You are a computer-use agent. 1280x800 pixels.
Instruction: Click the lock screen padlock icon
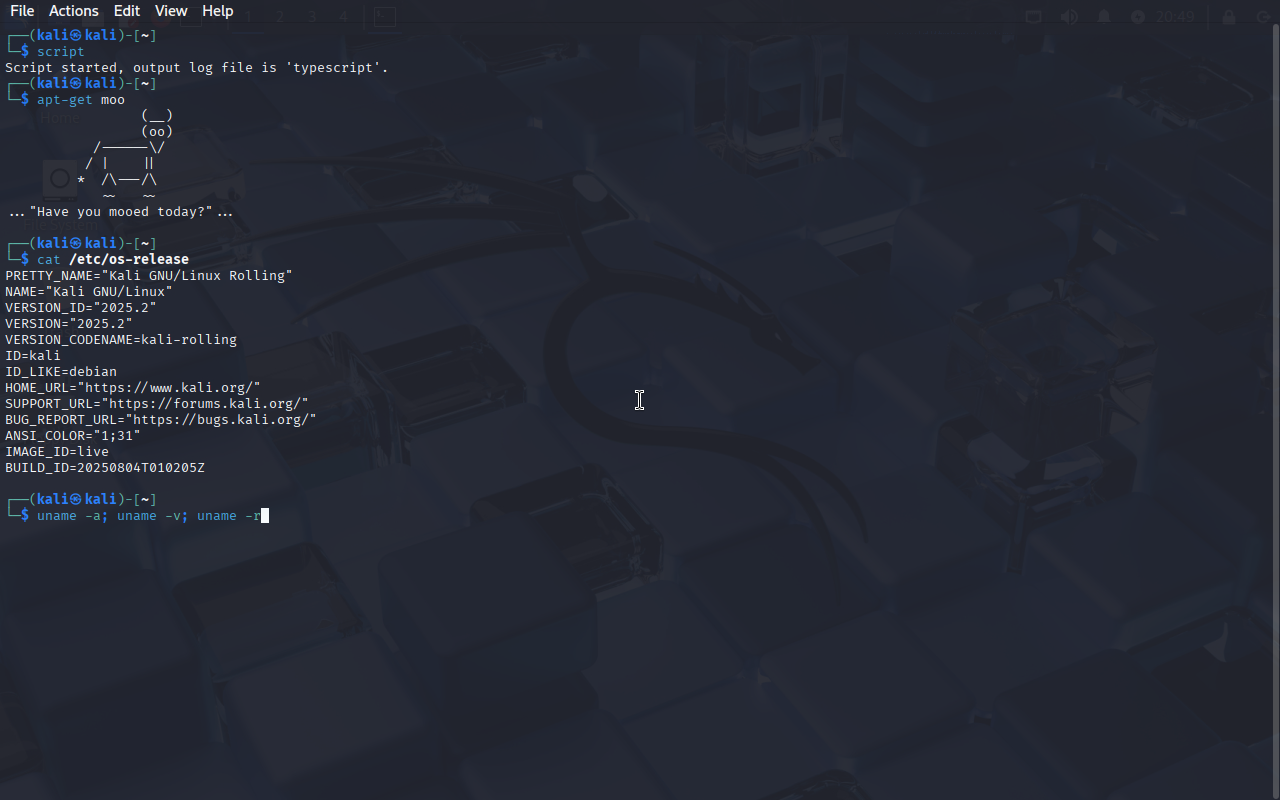(x=1229, y=17)
